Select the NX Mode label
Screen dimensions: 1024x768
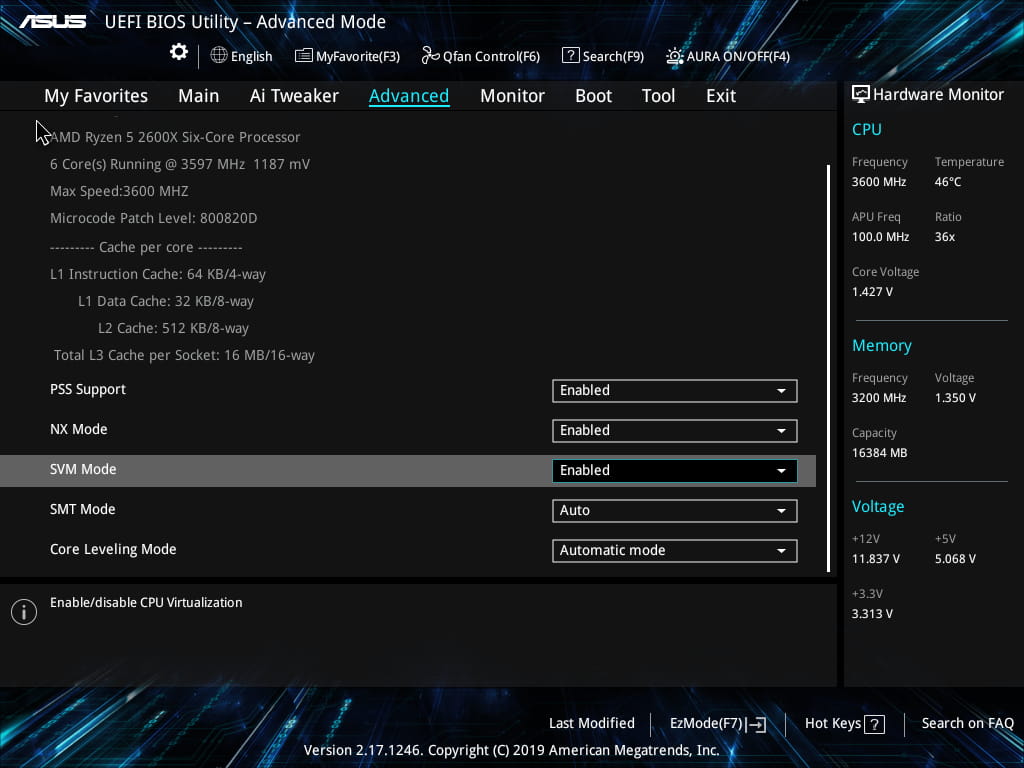[x=78, y=430]
